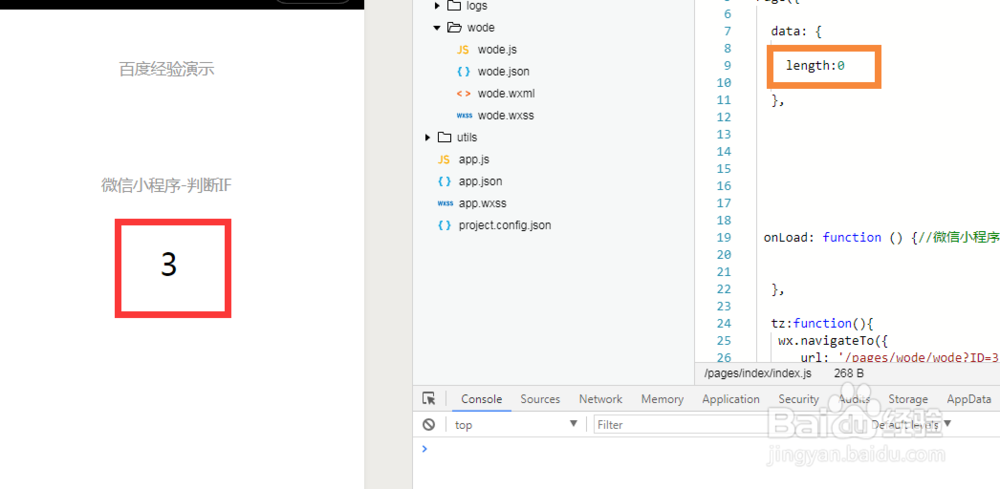
Task: Switch to the Application tab
Action: click(731, 399)
